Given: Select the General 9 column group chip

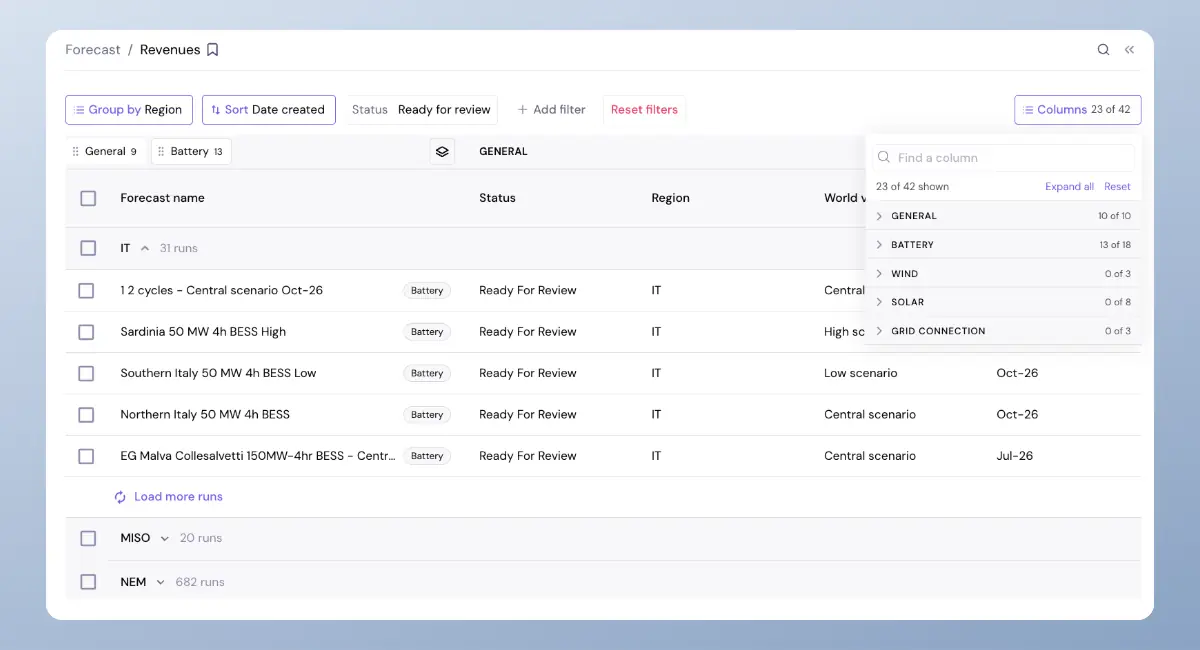Looking at the screenshot, I should coord(105,152).
